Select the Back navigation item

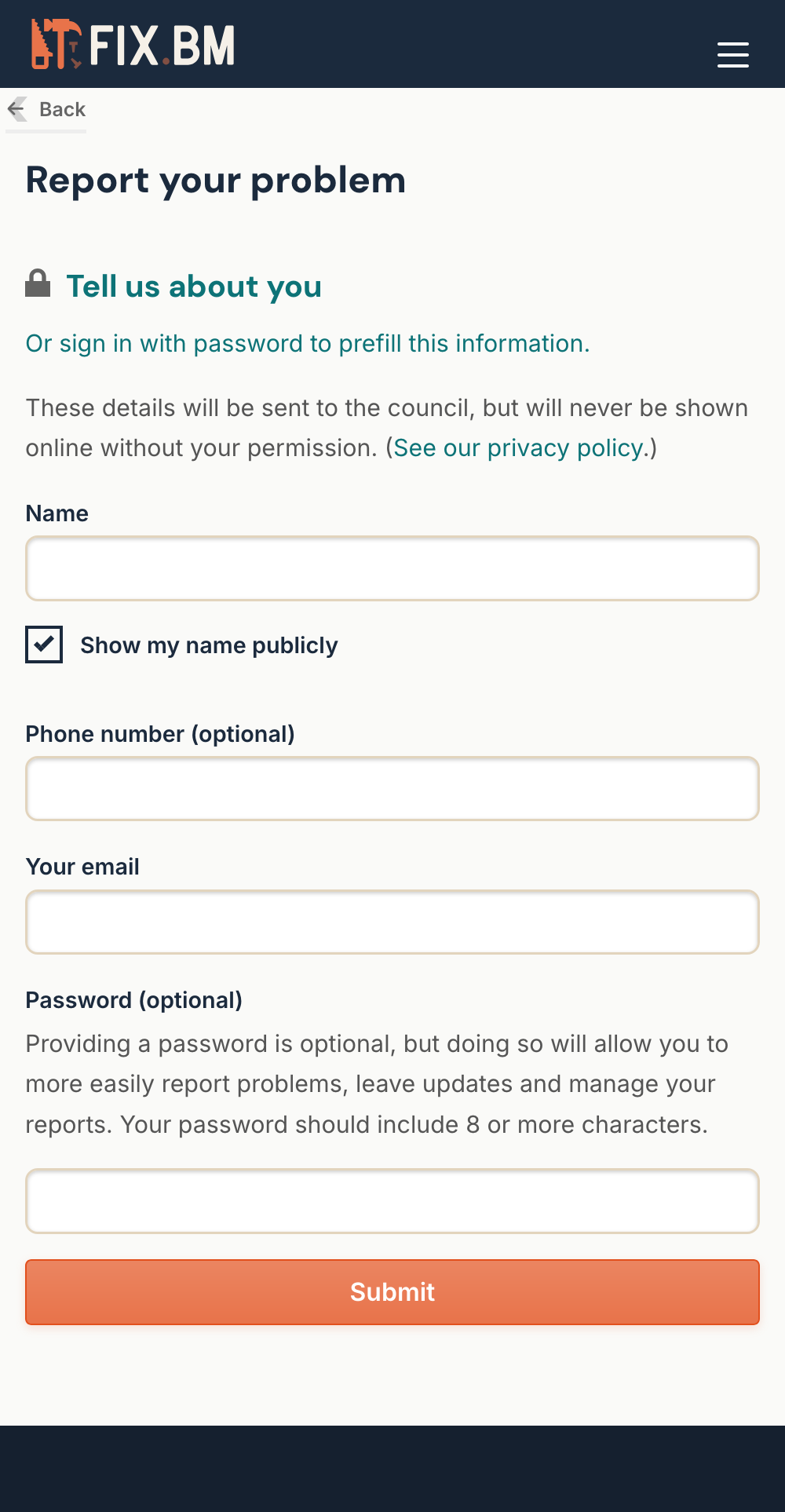(63, 109)
